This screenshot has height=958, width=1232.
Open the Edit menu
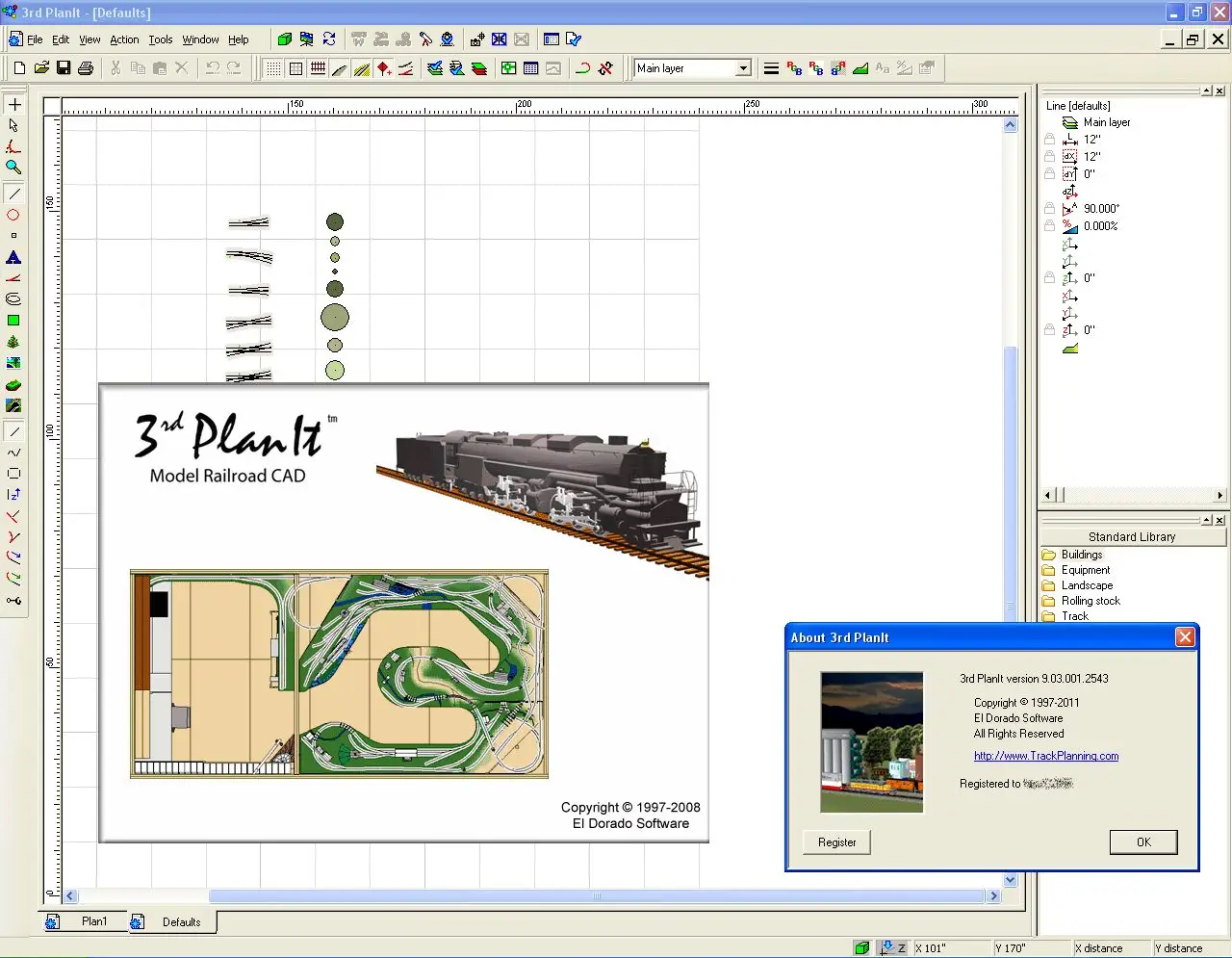[61, 39]
